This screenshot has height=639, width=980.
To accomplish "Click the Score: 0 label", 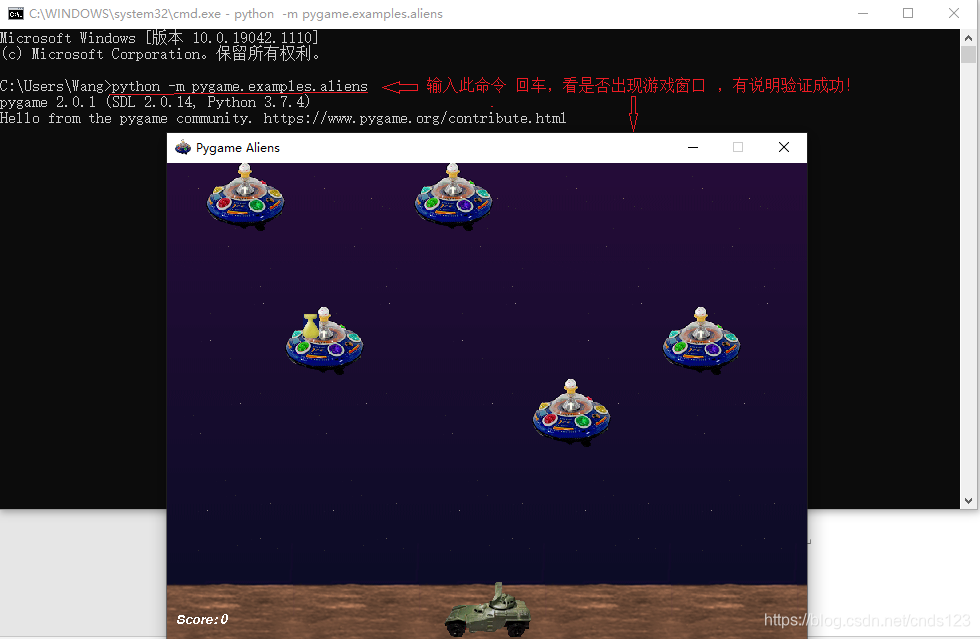I will pos(201,619).
